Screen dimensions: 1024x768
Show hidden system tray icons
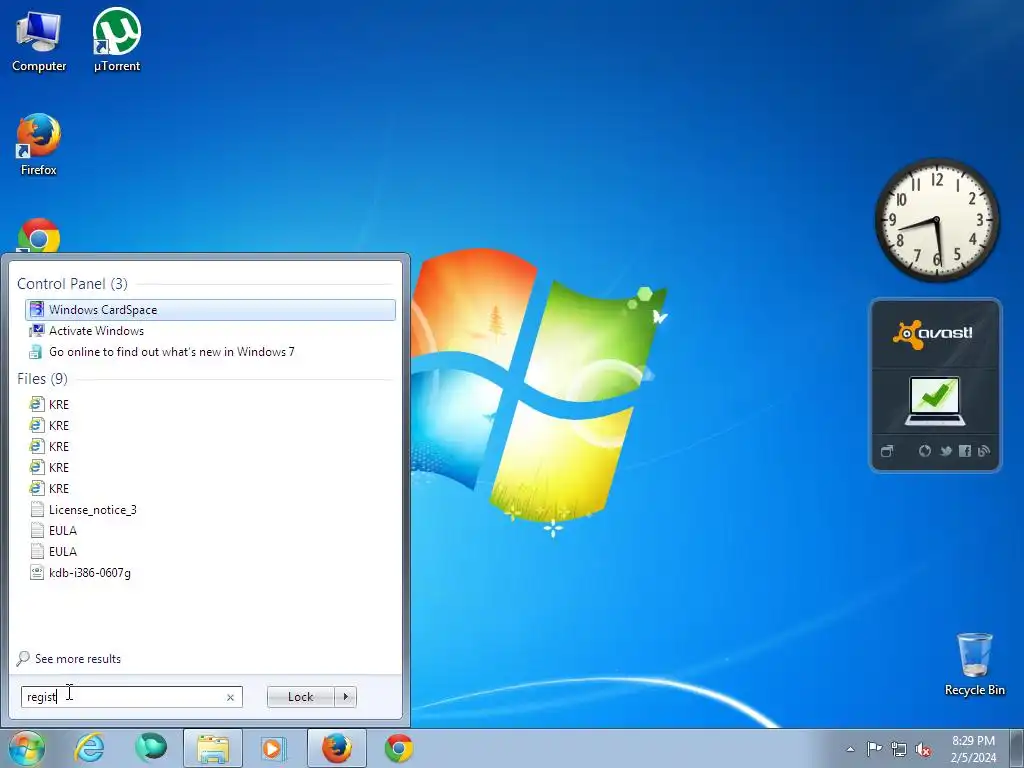[850, 749]
